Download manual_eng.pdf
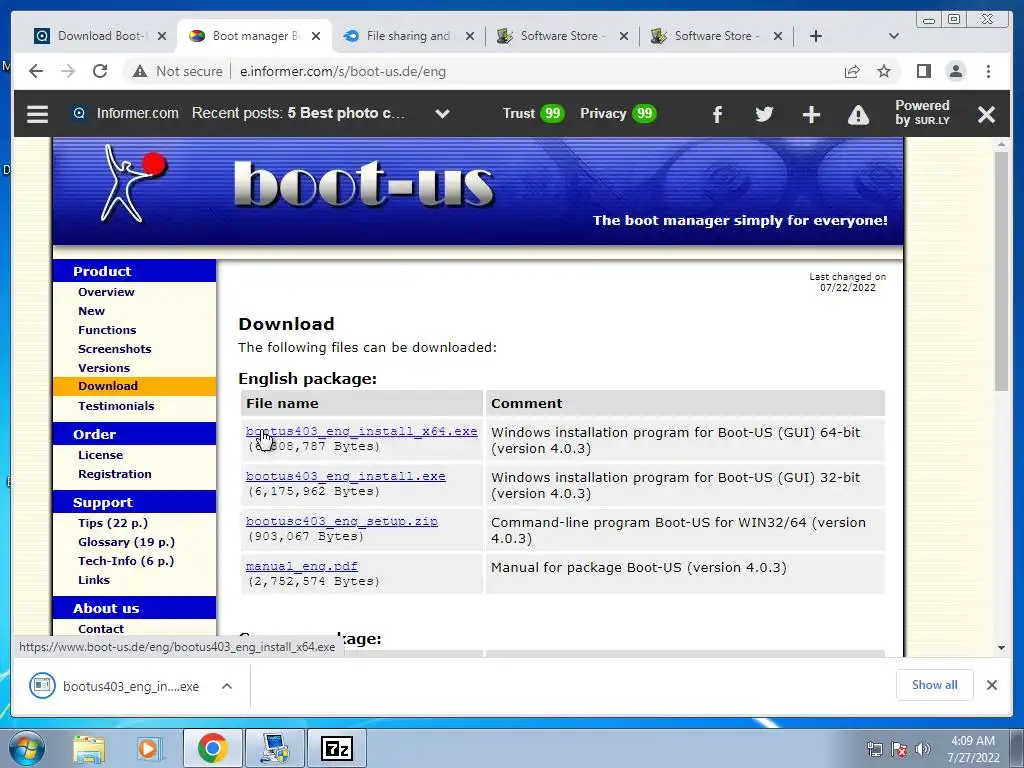This screenshot has height=768, width=1024. click(302, 566)
